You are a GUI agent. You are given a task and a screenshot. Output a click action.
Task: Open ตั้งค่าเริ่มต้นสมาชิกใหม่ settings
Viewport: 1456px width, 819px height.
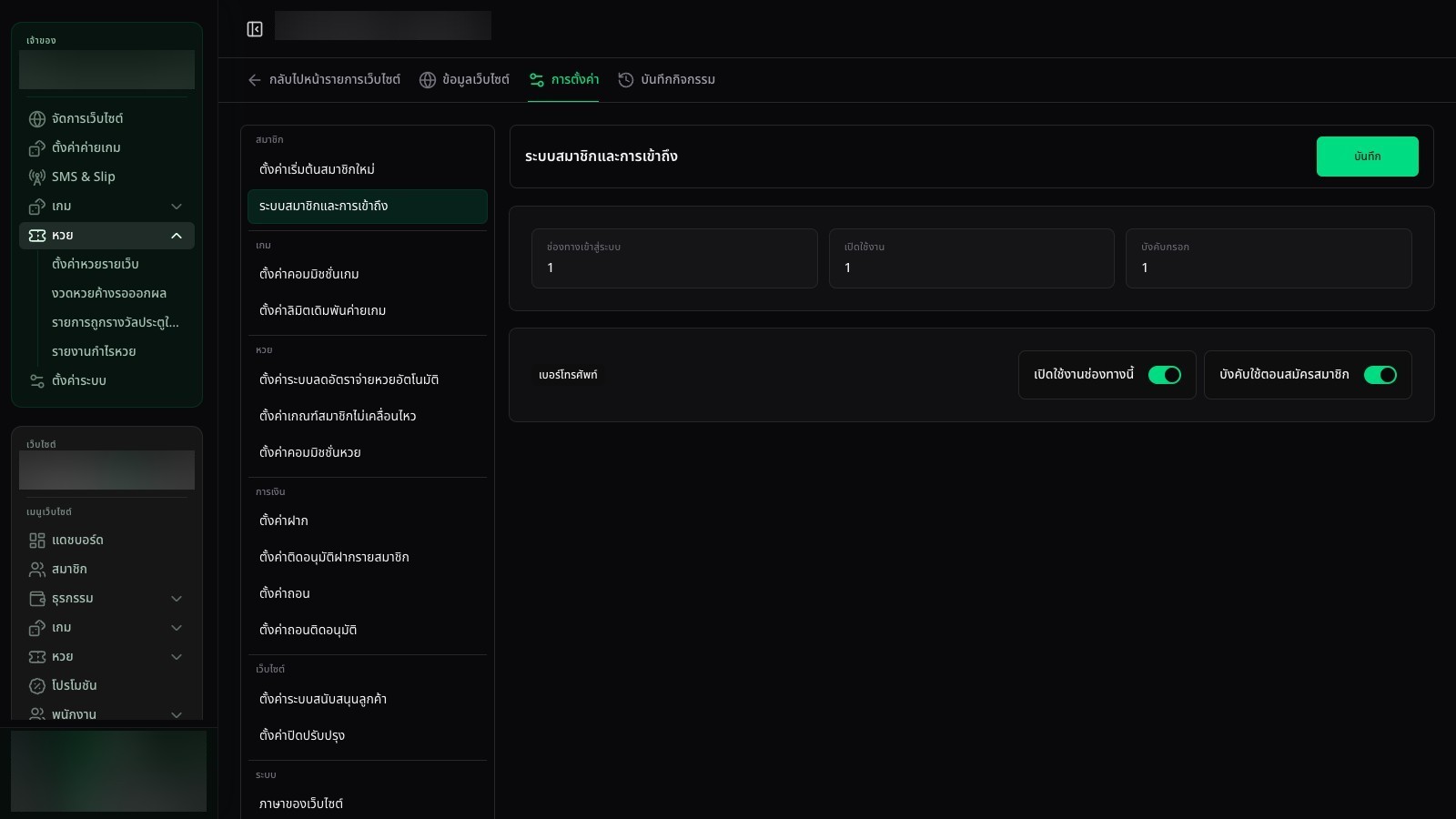368,169
